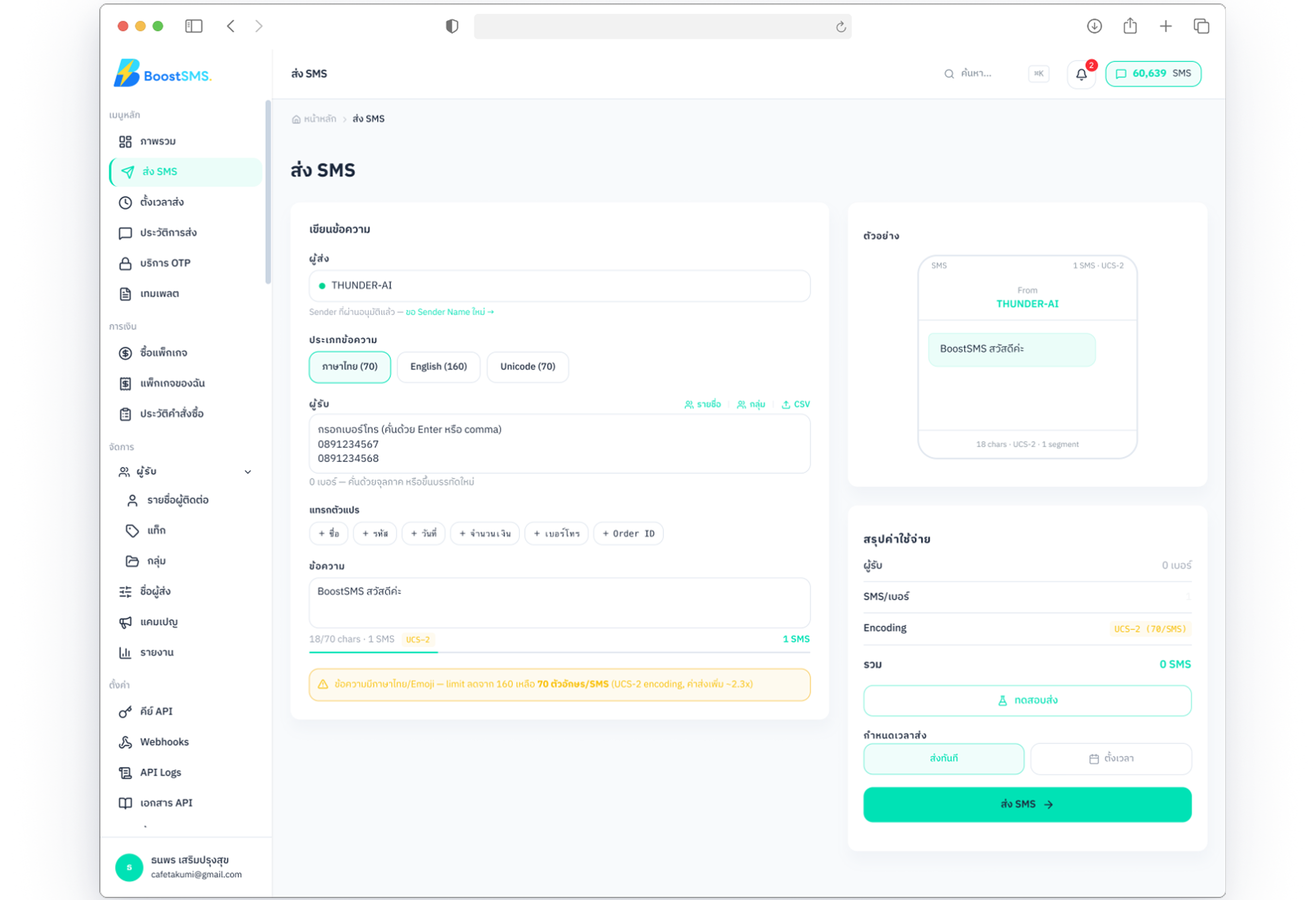
Task: Select the เทมเพลต templates icon
Action: point(126,293)
